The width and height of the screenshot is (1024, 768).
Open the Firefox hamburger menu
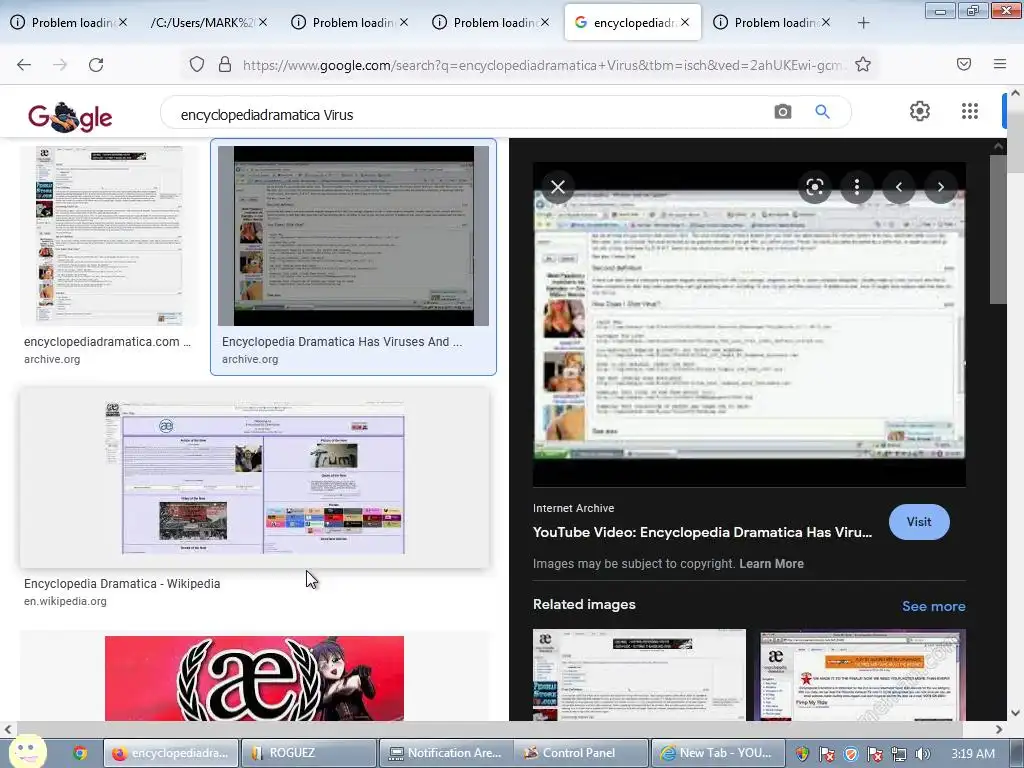pos(1000,64)
